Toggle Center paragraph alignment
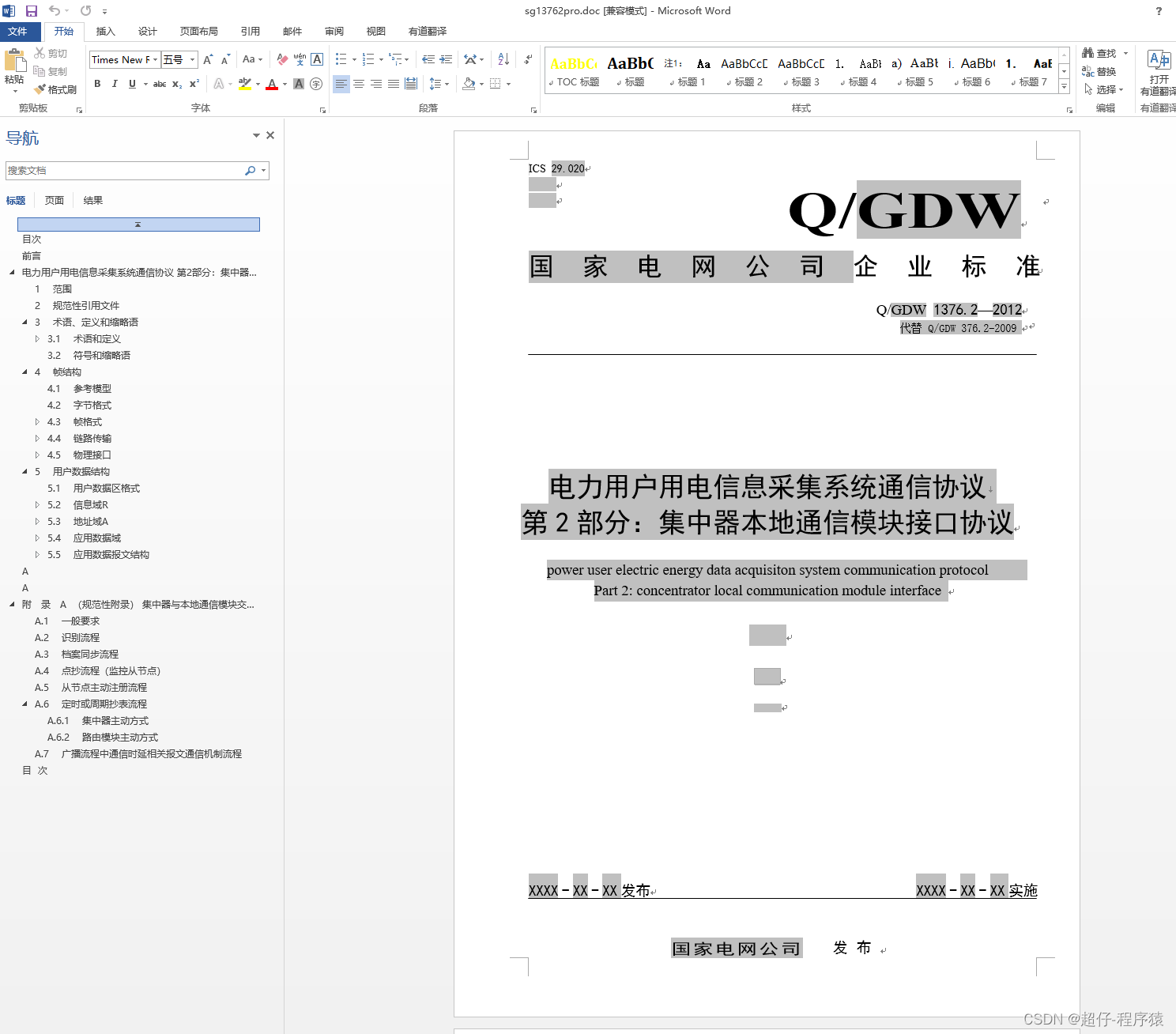Image resolution: width=1176 pixels, height=1034 pixels. click(359, 84)
